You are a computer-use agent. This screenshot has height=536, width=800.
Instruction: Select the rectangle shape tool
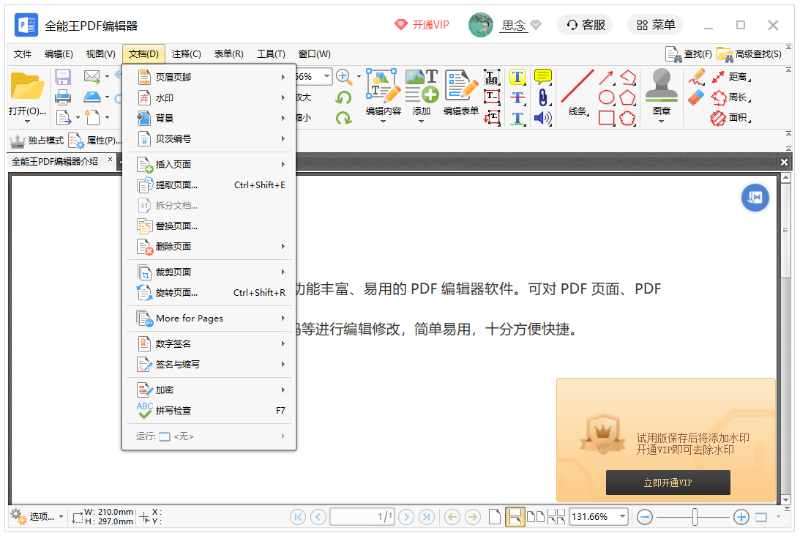pos(606,118)
